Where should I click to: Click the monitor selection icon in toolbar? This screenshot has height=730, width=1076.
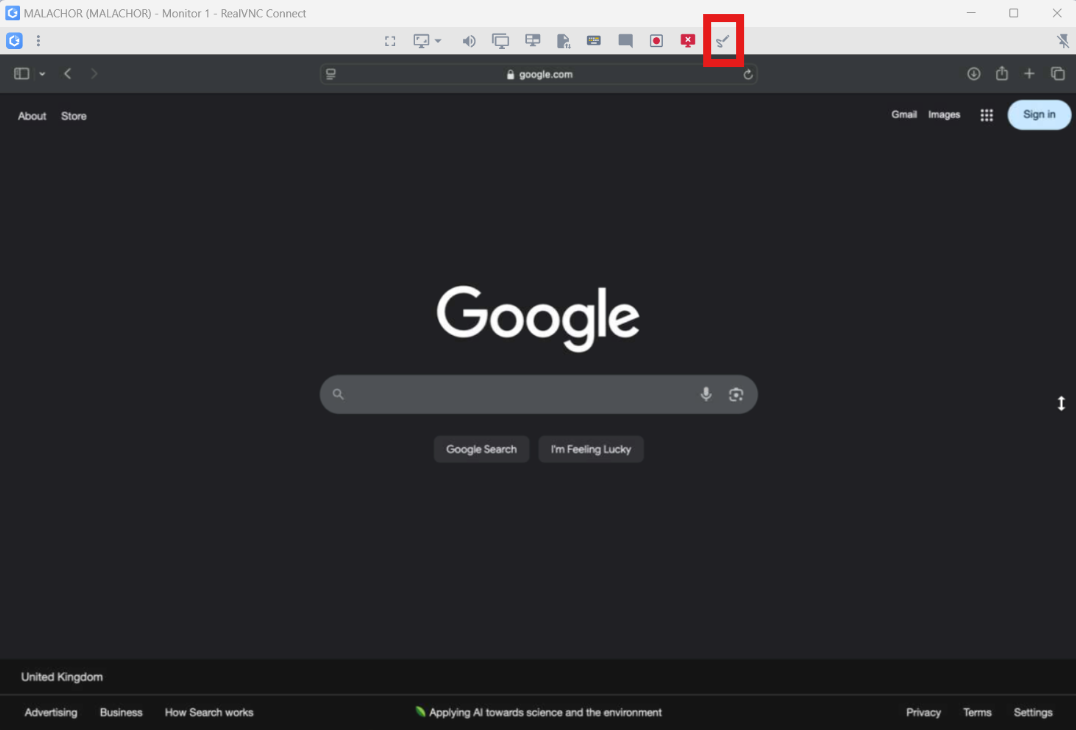click(x=501, y=41)
